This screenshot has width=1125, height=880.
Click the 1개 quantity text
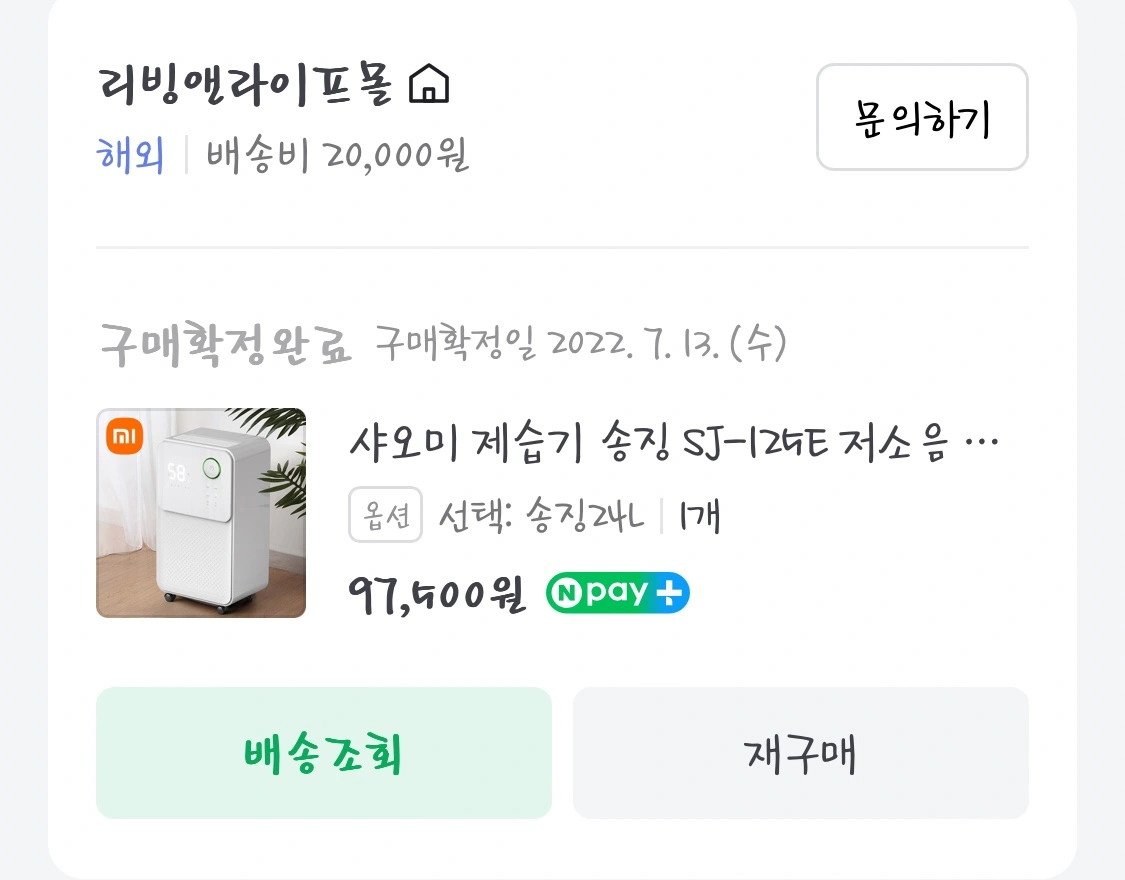coord(700,516)
